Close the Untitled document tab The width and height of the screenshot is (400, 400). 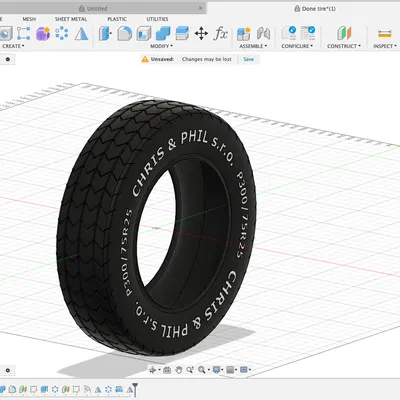click(200, 8)
